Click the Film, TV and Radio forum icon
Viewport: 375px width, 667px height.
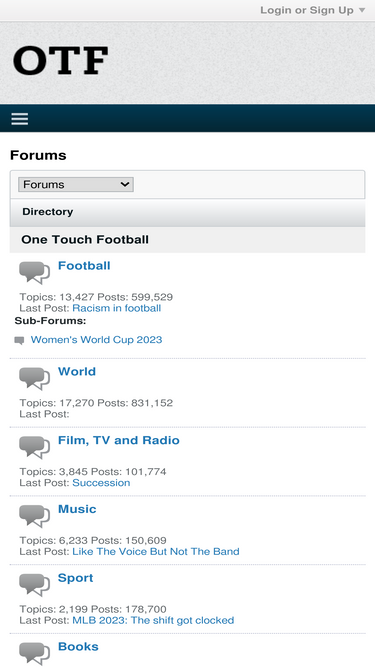(x=34, y=448)
